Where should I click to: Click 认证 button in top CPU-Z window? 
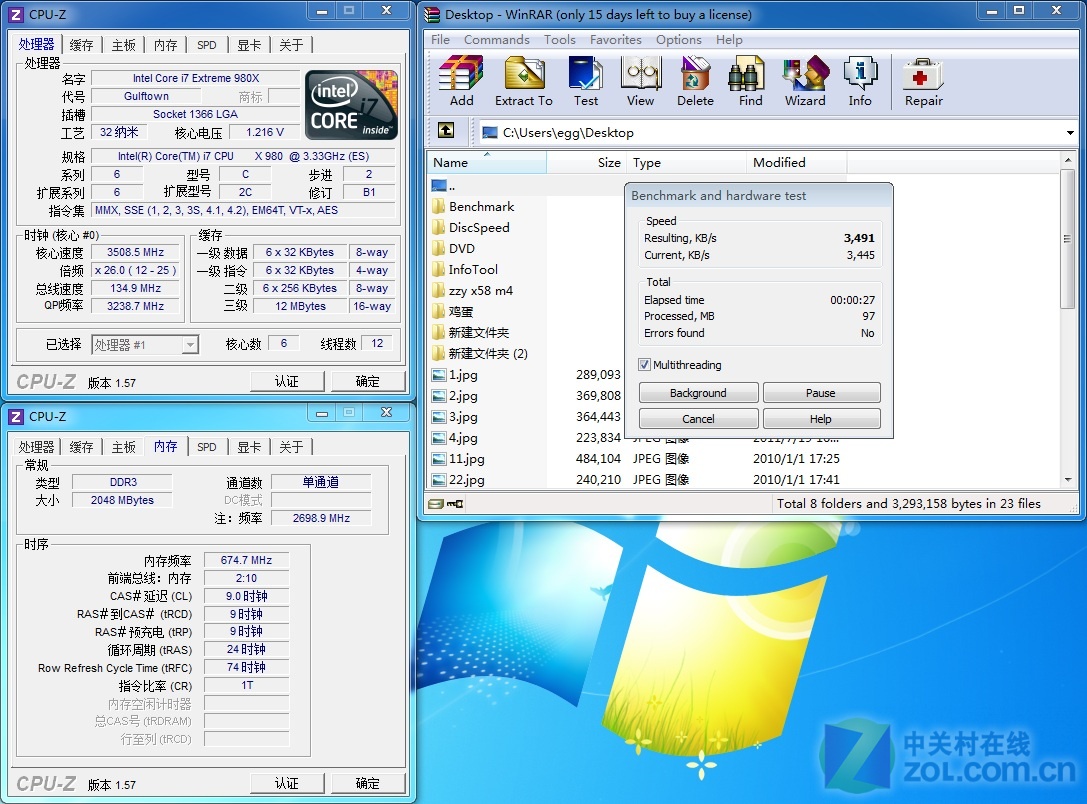287,381
